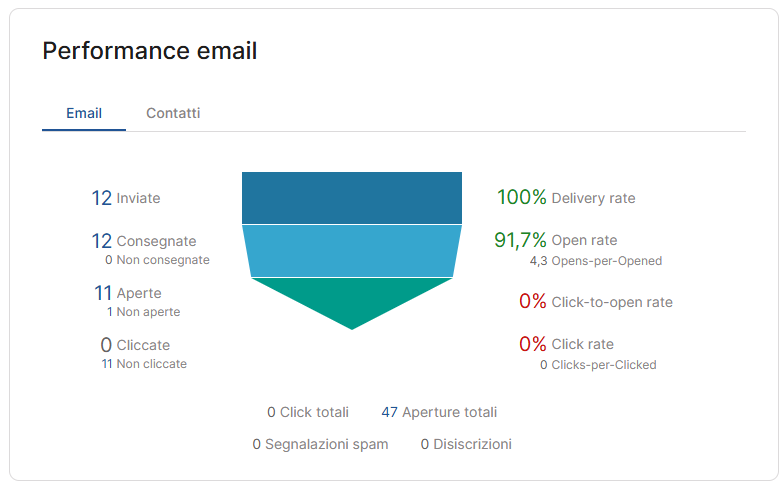The image size is (782, 488).
Task: Click the 0 Cliccate label
Action: pos(135,345)
